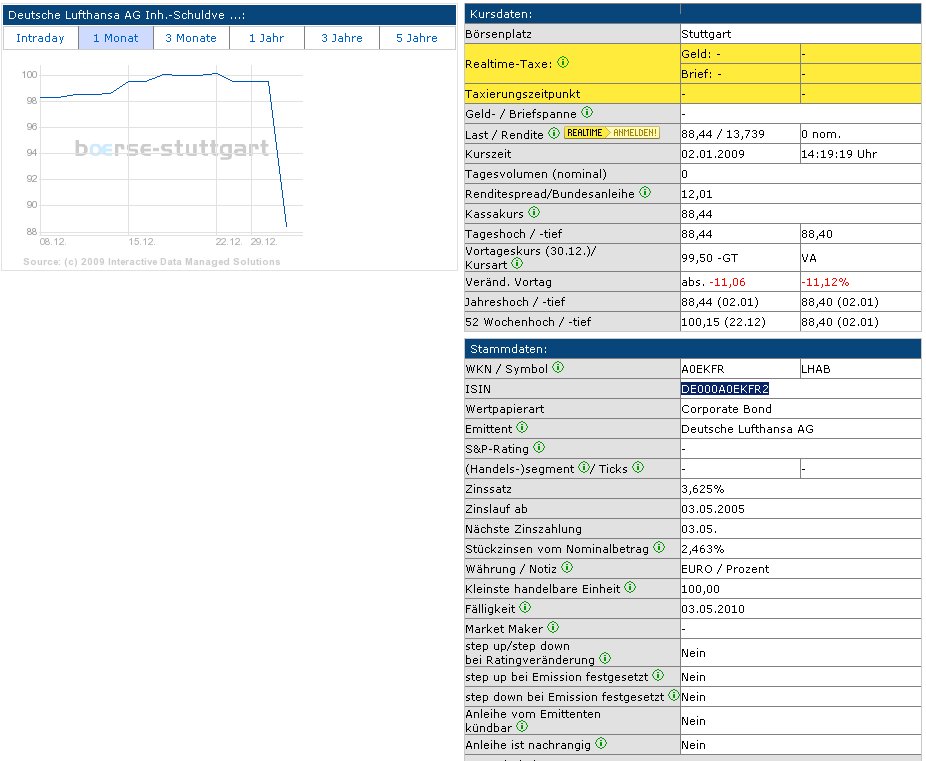Click the REALTIME ANMELDEN button
Image resolution: width=926 pixels, height=761 pixels.
[612, 133]
